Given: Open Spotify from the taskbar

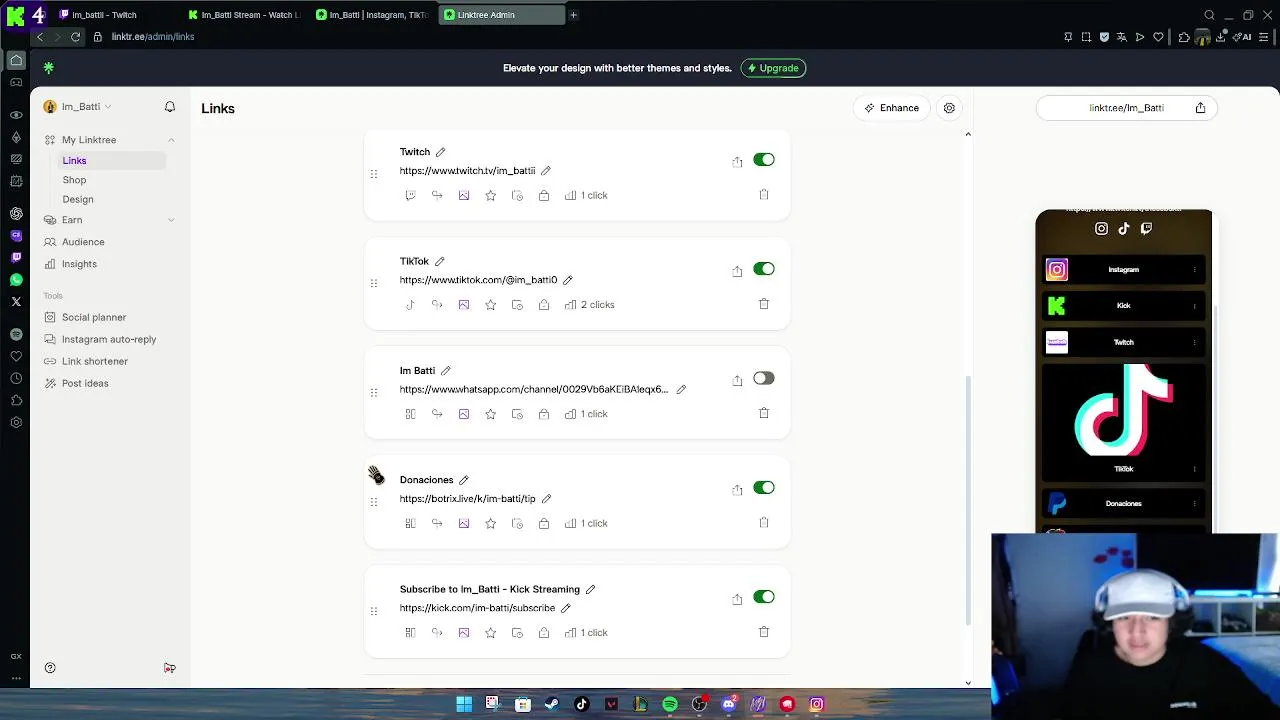Looking at the screenshot, I should (670, 704).
